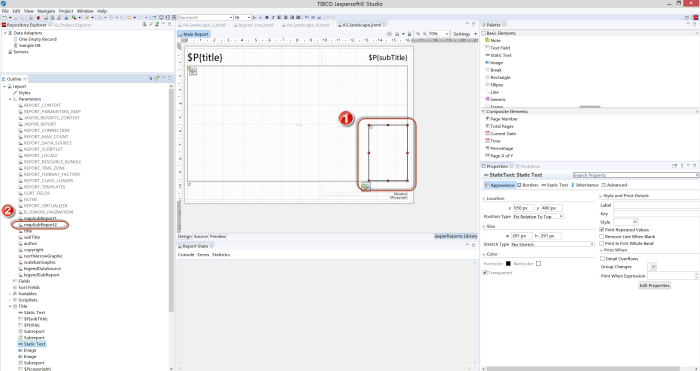The height and width of the screenshot is (371, 700).
Task: Open the Position Type dropdown
Action: [x=538, y=217]
